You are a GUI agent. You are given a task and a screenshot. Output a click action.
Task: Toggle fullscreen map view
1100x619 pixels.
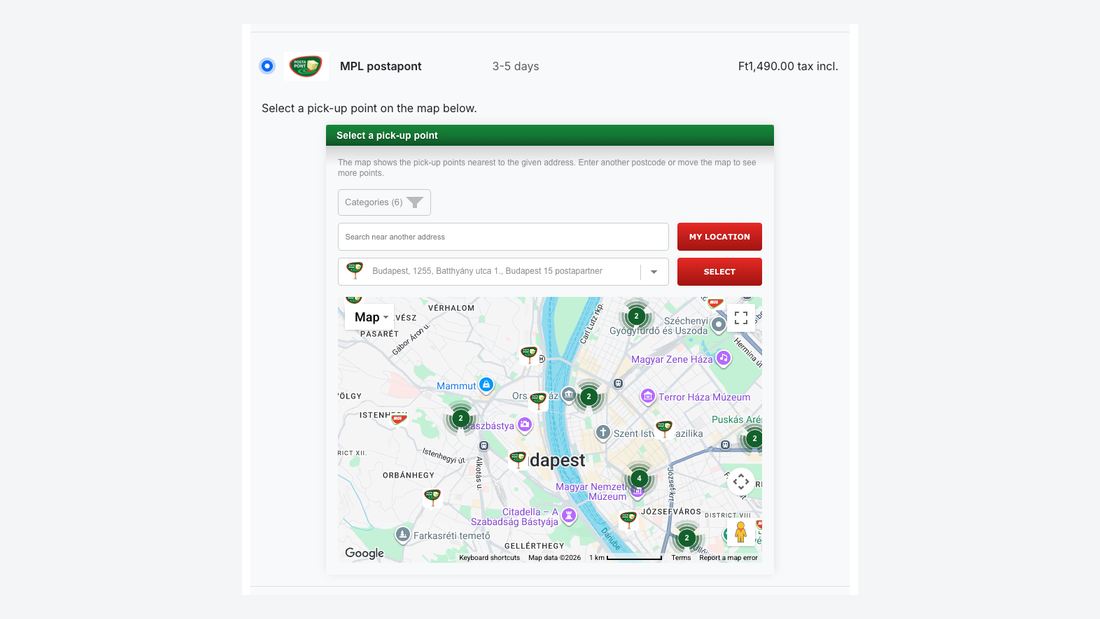[741, 318]
